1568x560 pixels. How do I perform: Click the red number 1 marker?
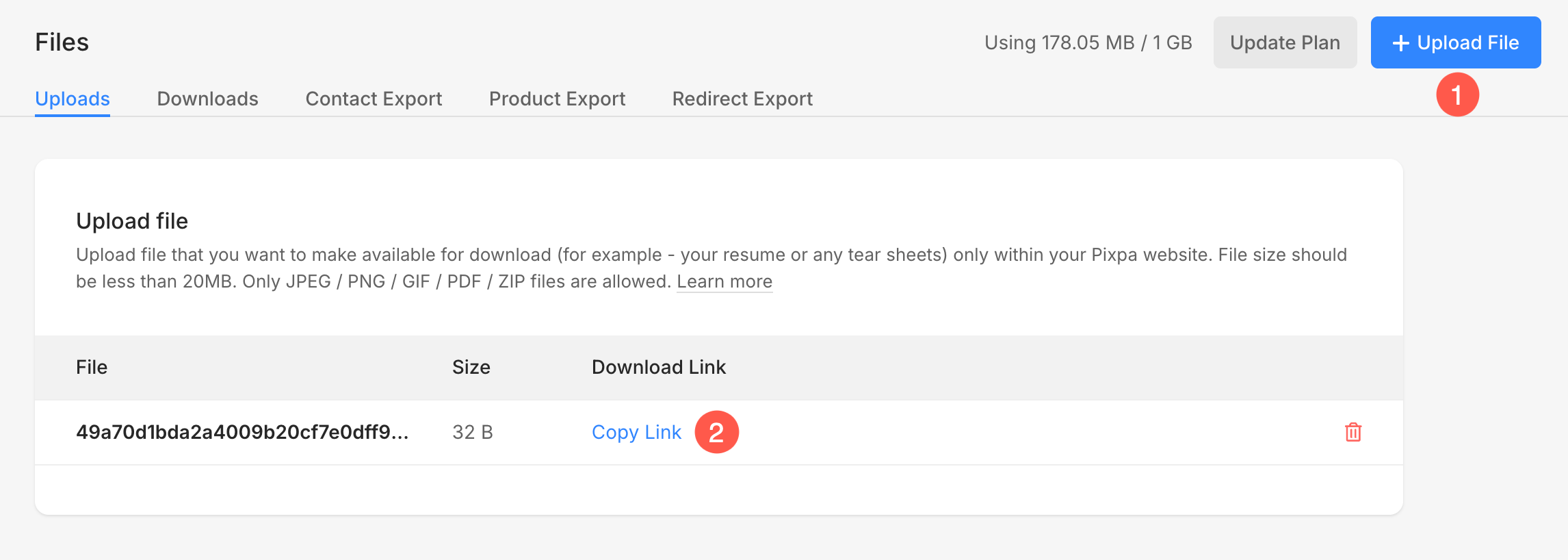[1457, 94]
